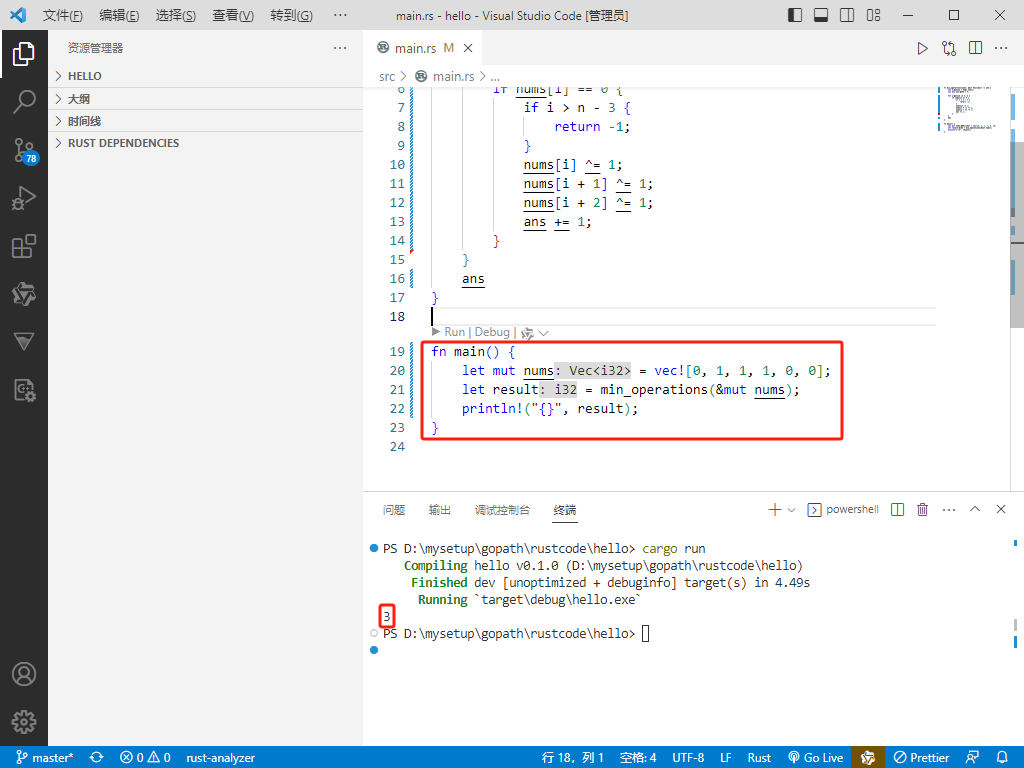Toggle bottom panel layout icon
Viewport: 1024px width, 768px height.
coord(821,15)
